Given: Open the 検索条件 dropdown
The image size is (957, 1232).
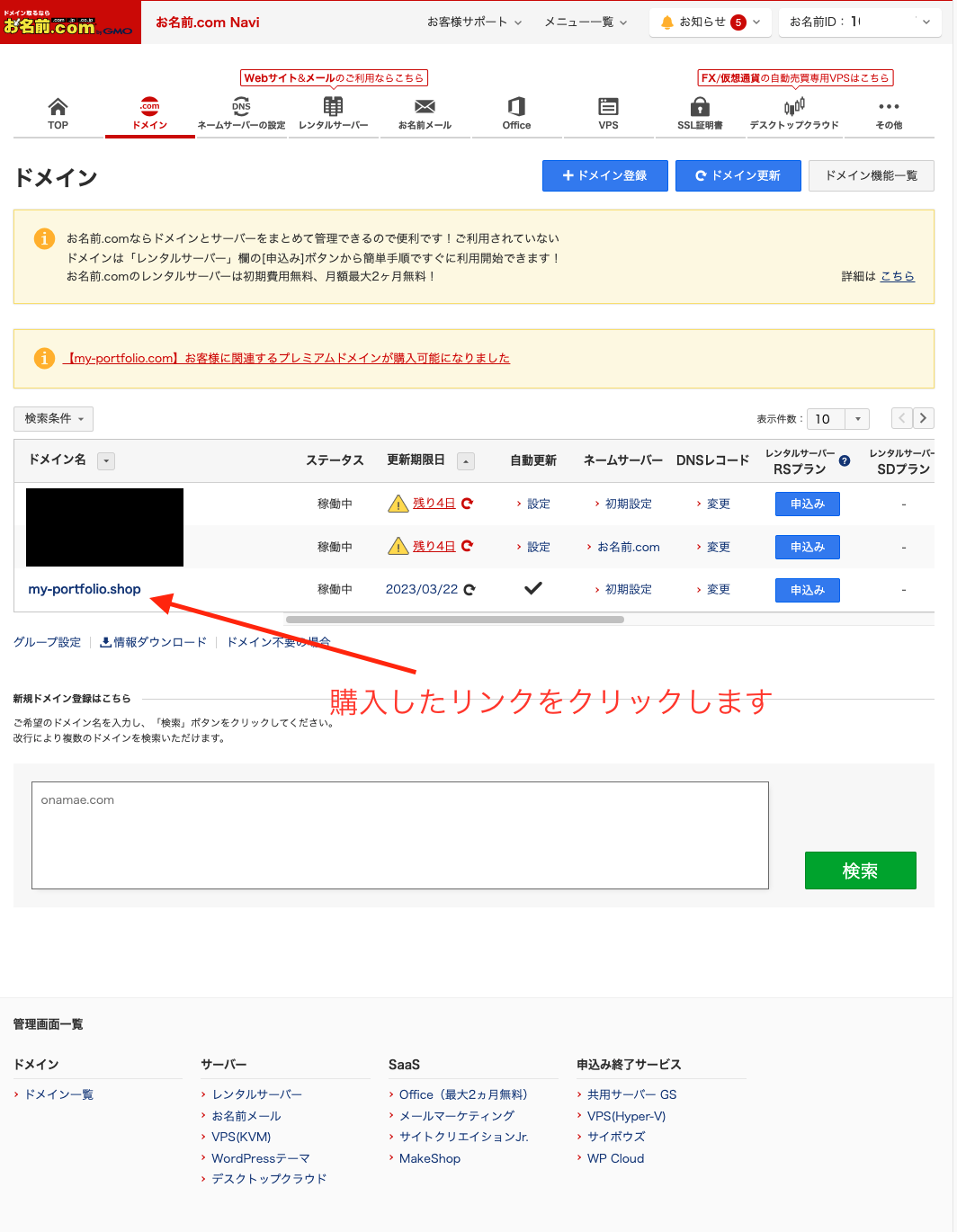Looking at the screenshot, I should [x=53, y=418].
